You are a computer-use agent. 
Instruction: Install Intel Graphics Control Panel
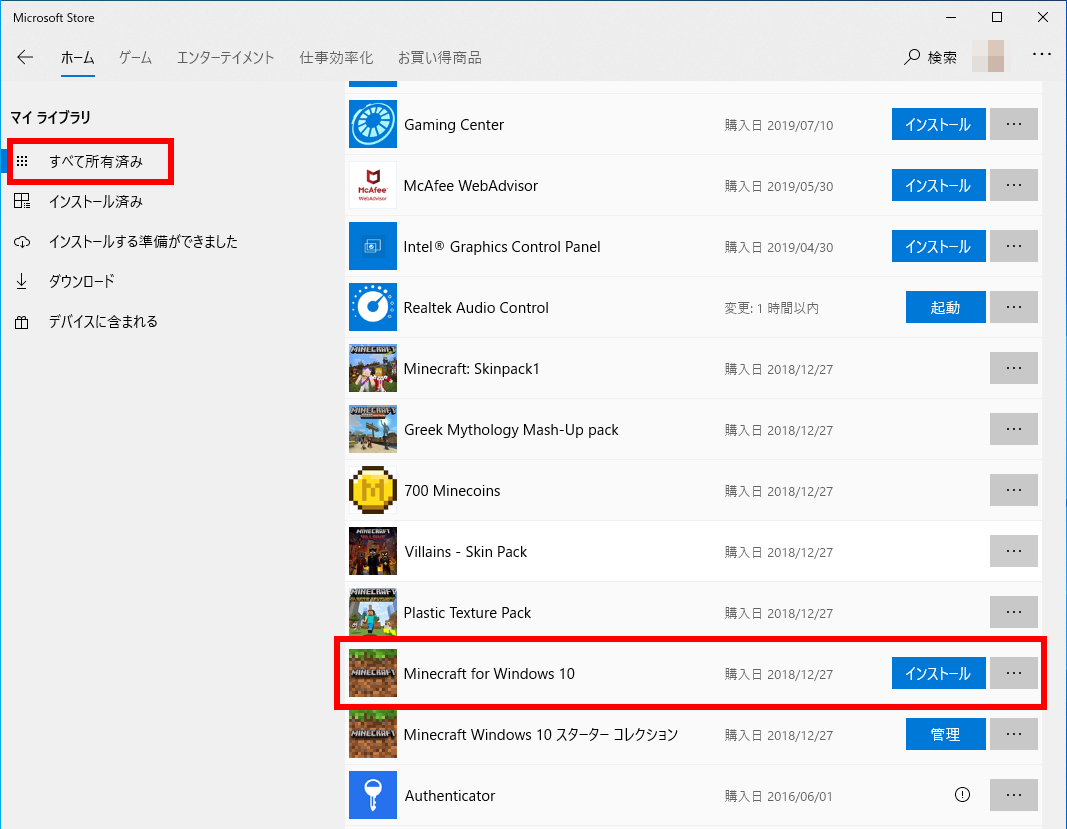[938, 246]
